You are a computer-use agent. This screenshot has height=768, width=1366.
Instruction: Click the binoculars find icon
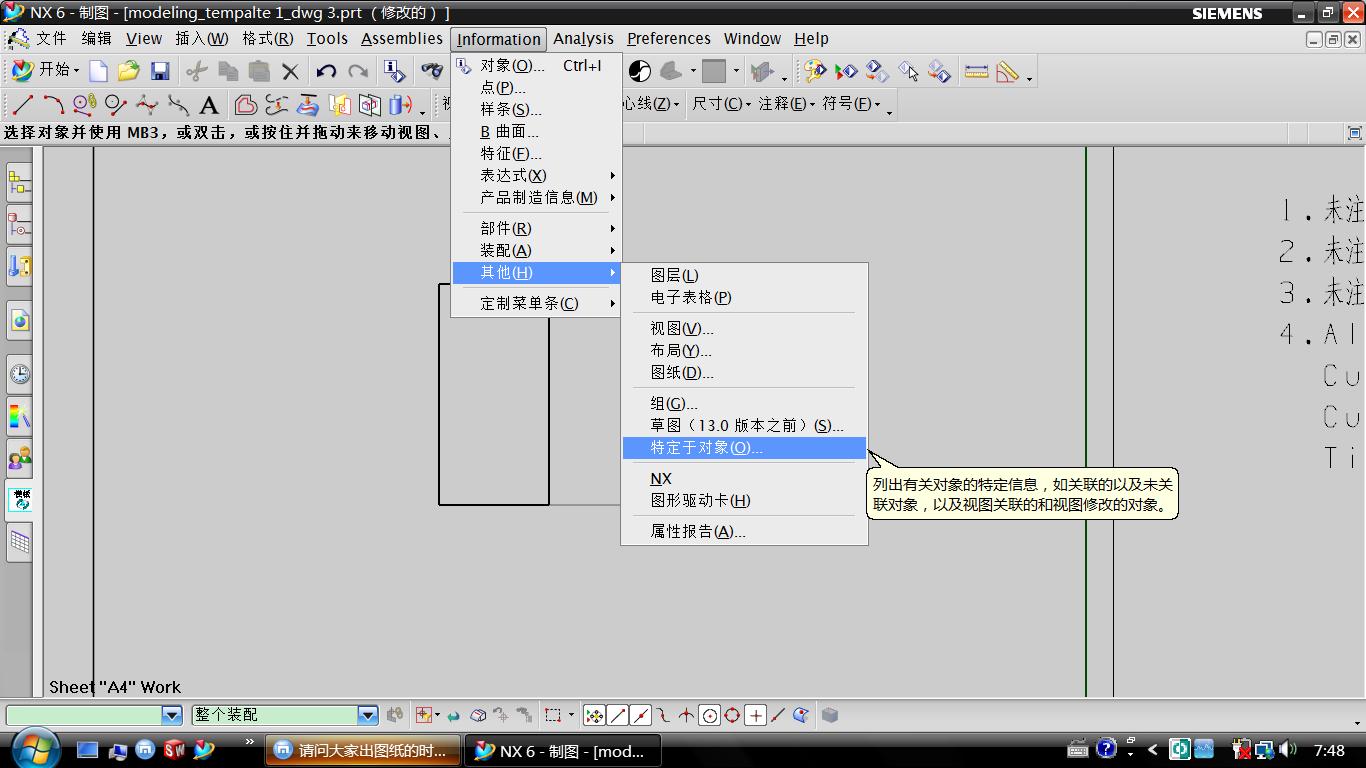(x=432, y=71)
